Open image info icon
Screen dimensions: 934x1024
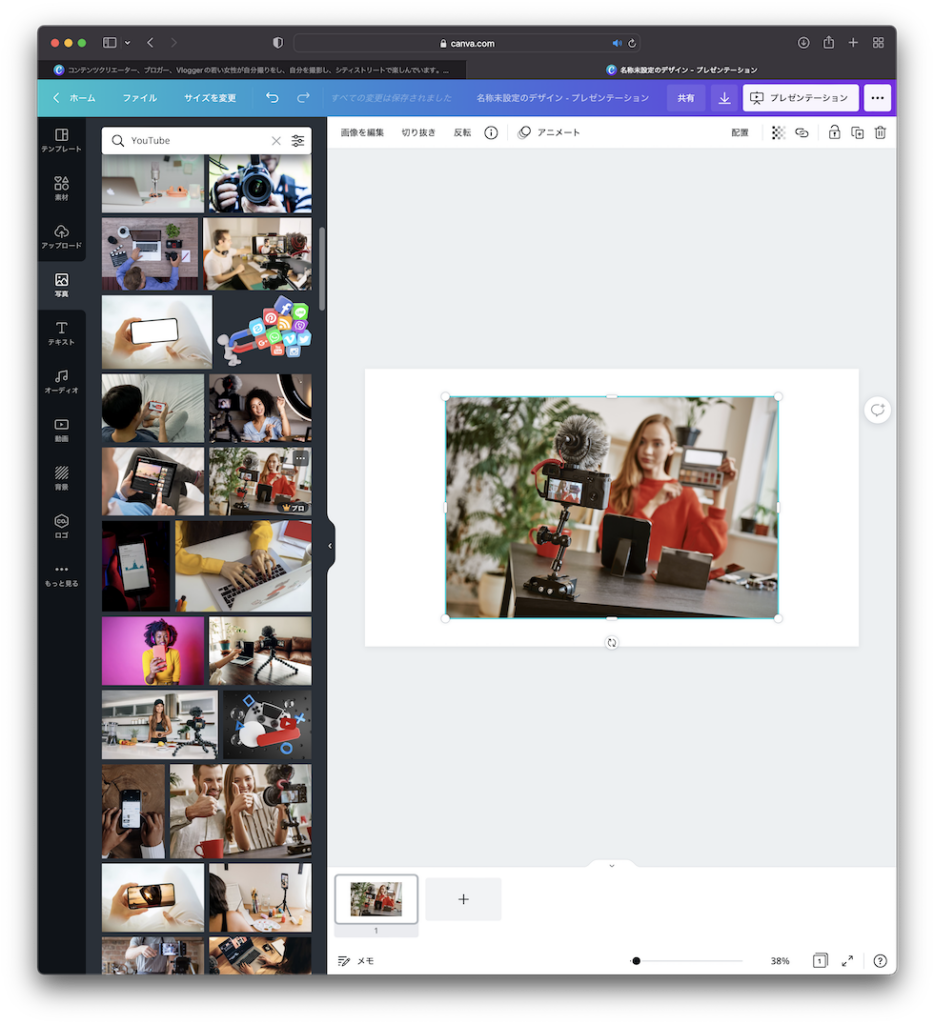coord(491,132)
